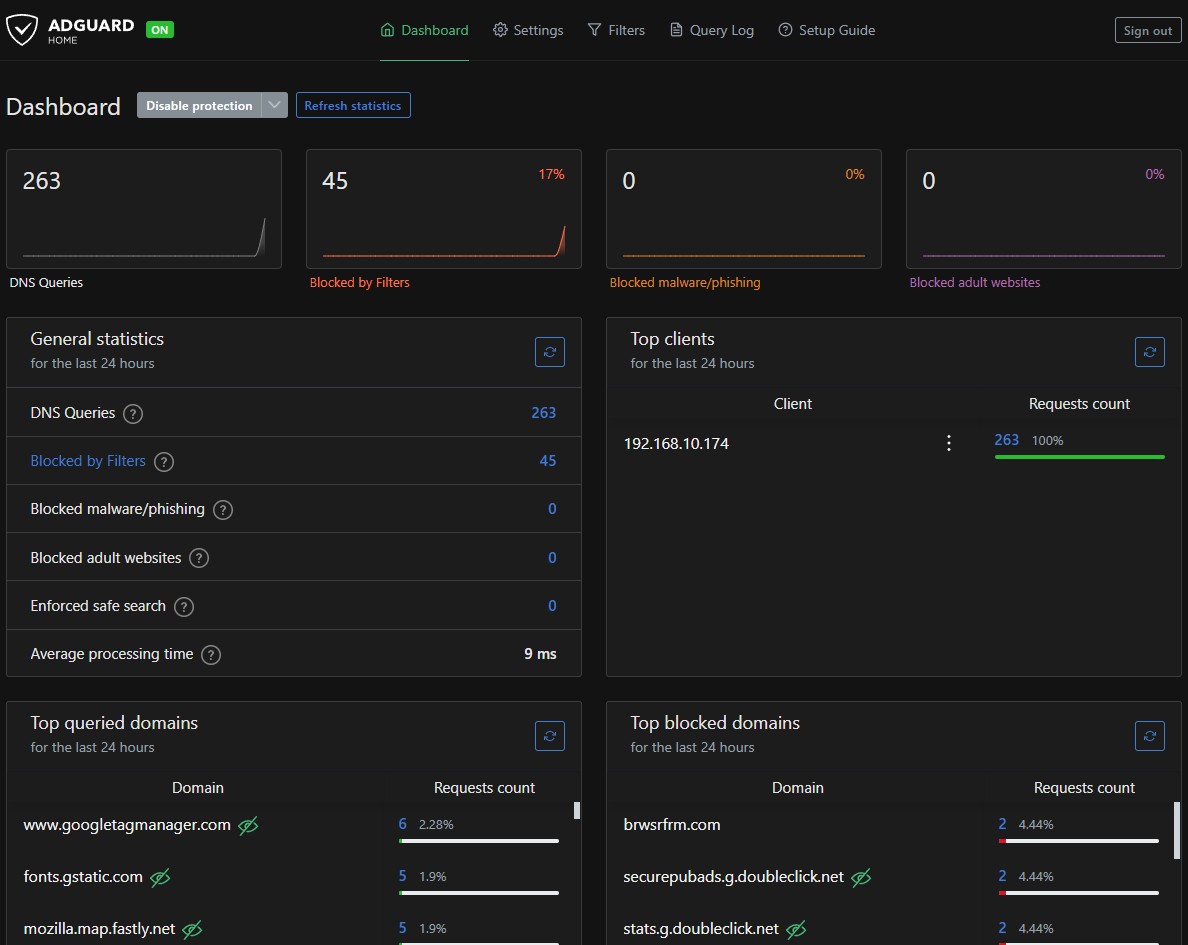
Task: Click Requests count header in Top clients
Action: coord(1079,404)
